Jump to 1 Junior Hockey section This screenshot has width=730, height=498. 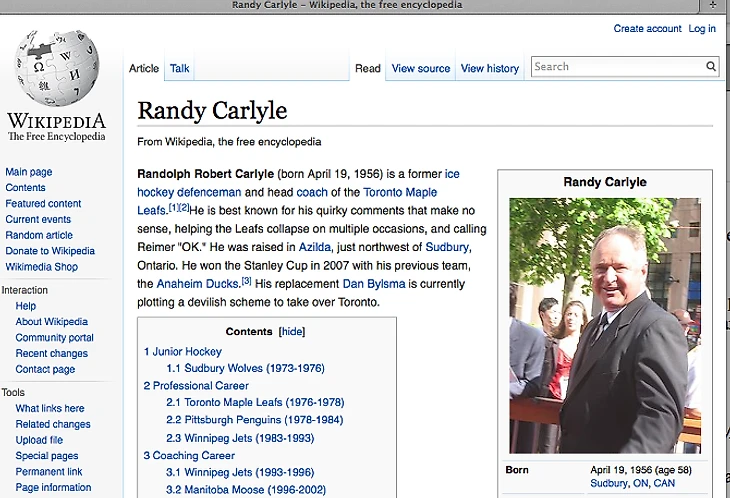coord(182,351)
